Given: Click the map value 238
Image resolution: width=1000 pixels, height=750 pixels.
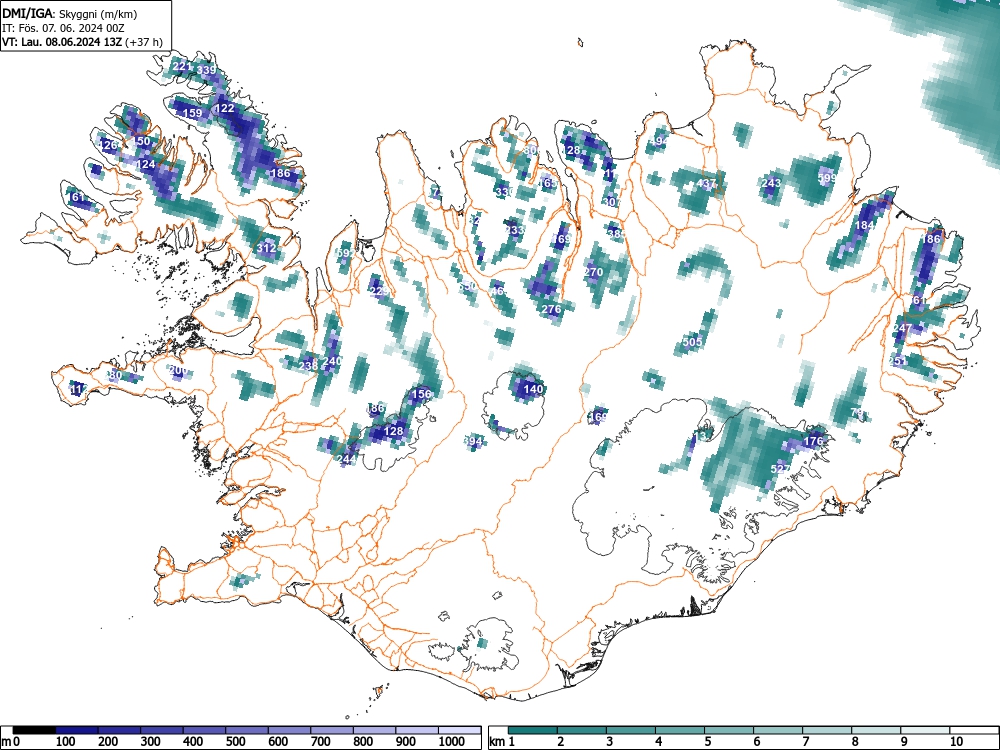Looking at the screenshot, I should coord(308,366).
